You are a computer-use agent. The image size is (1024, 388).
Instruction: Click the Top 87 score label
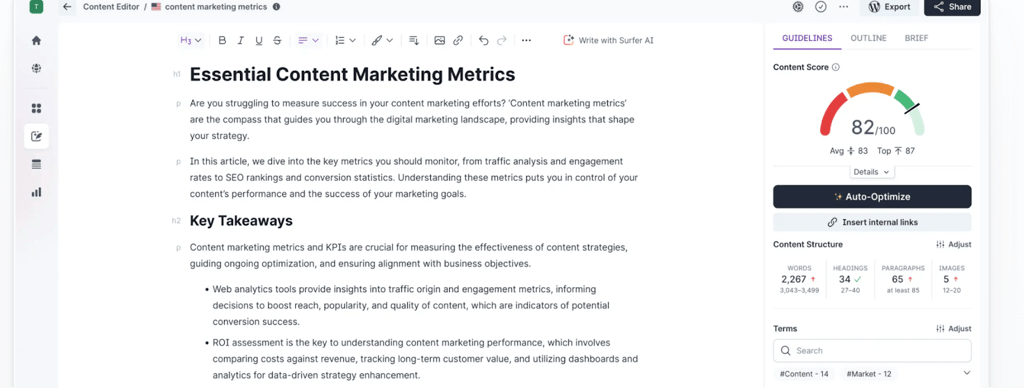click(x=896, y=151)
